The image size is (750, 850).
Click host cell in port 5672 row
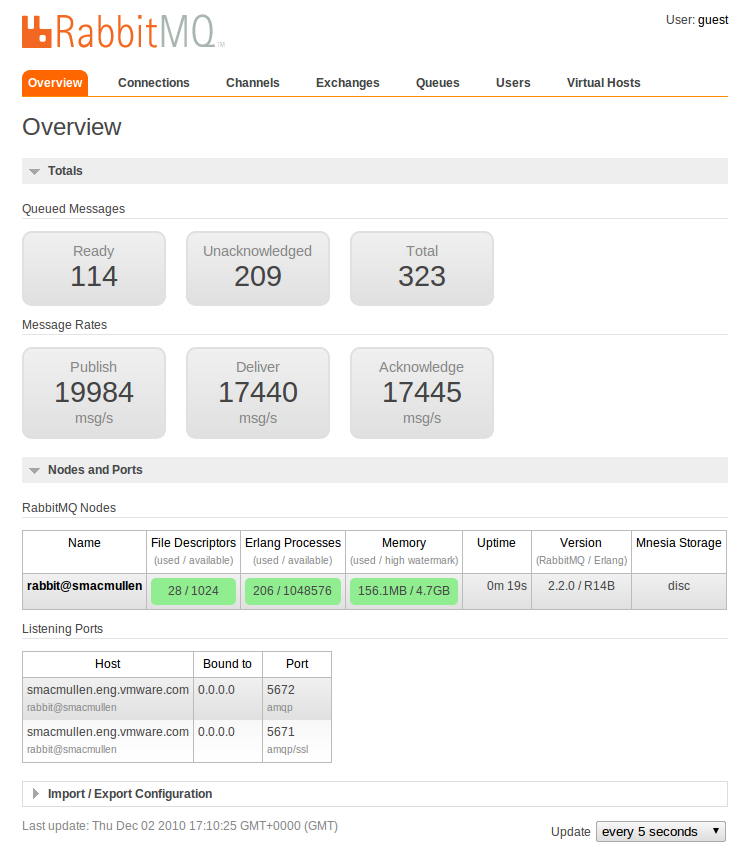[x=108, y=698]
